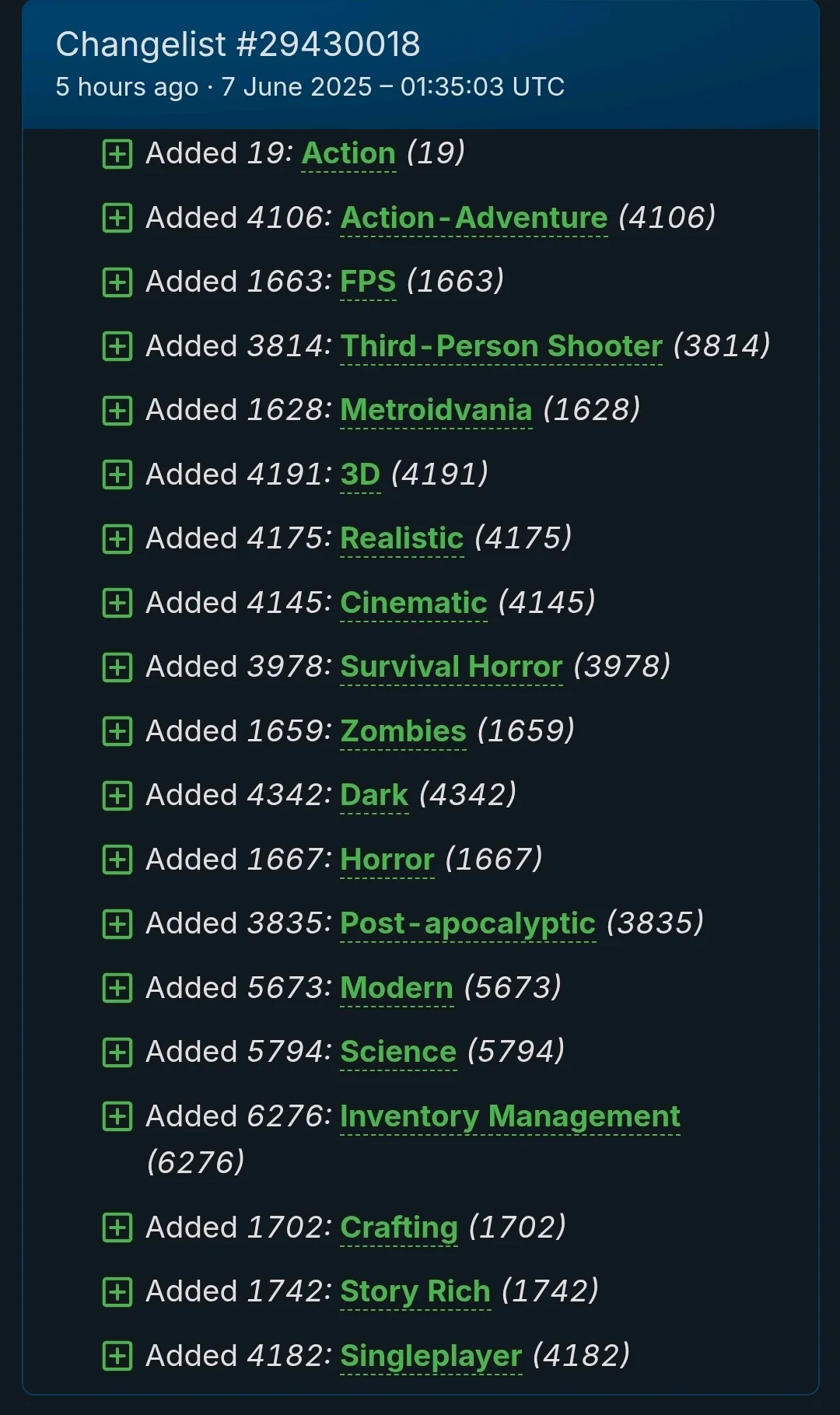Open the Modern tag link
This screenshot has height=1415, width=840.
tap(397, 988)
